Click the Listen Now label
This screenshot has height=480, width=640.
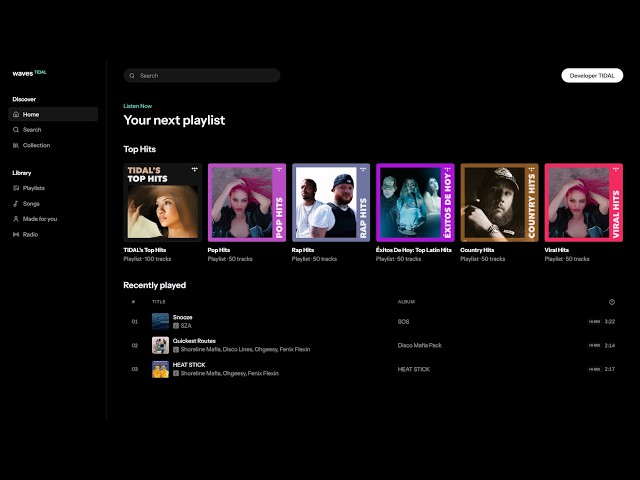[x=138, y=106]
